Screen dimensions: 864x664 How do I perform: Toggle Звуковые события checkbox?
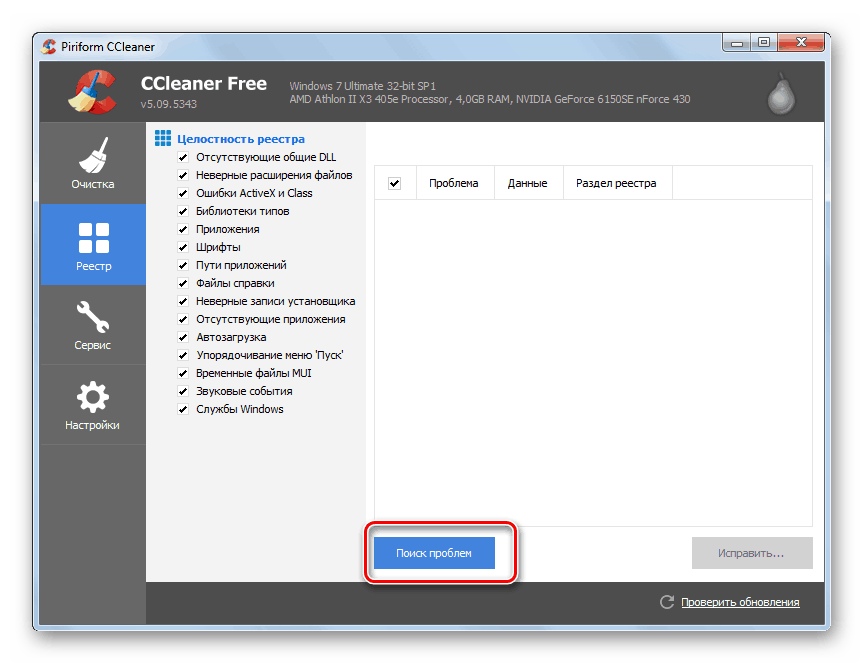click(183, 391)
